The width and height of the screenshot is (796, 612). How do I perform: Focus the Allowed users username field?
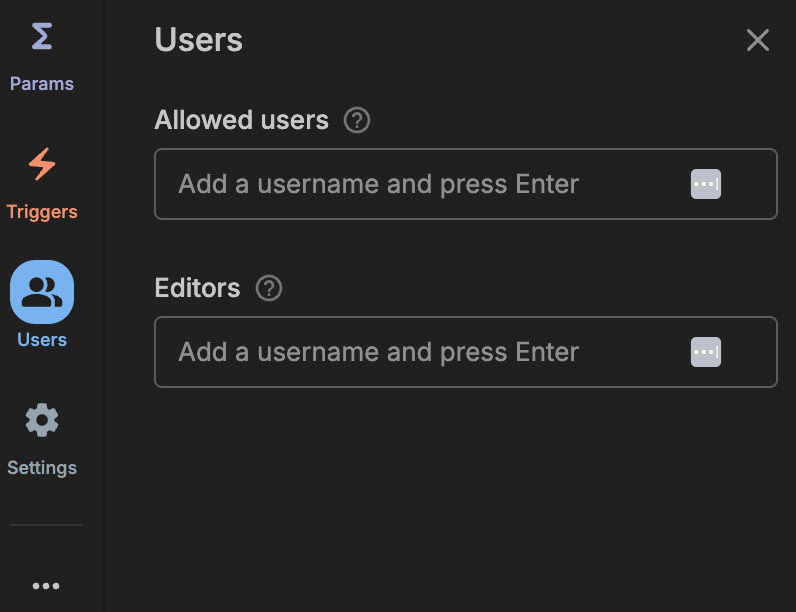(x=466, y=184)
